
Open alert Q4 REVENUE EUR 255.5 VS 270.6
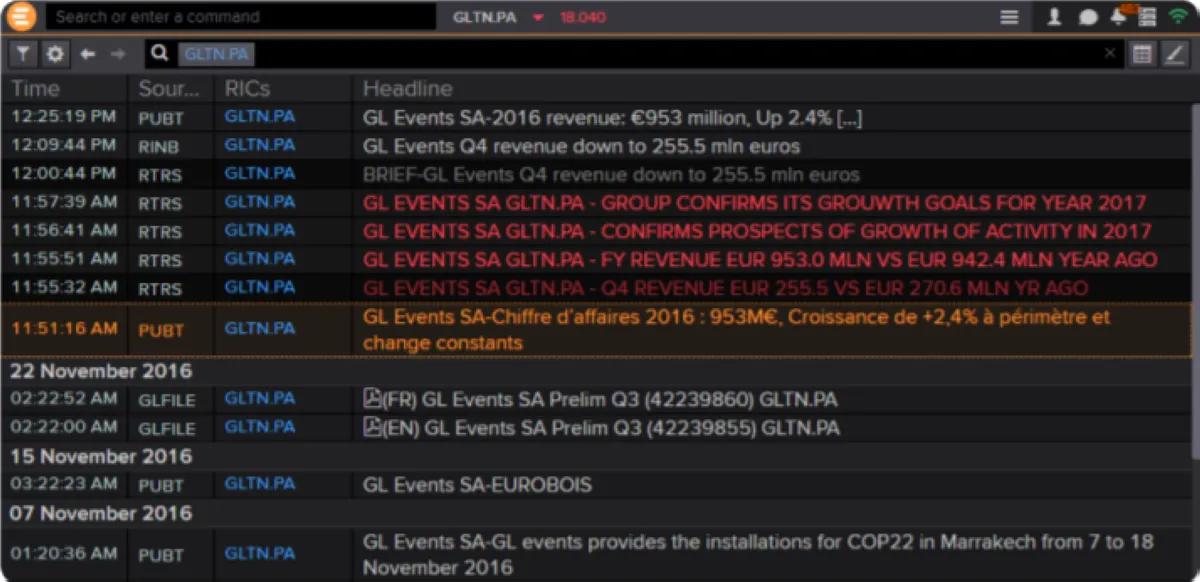[726, 289]
